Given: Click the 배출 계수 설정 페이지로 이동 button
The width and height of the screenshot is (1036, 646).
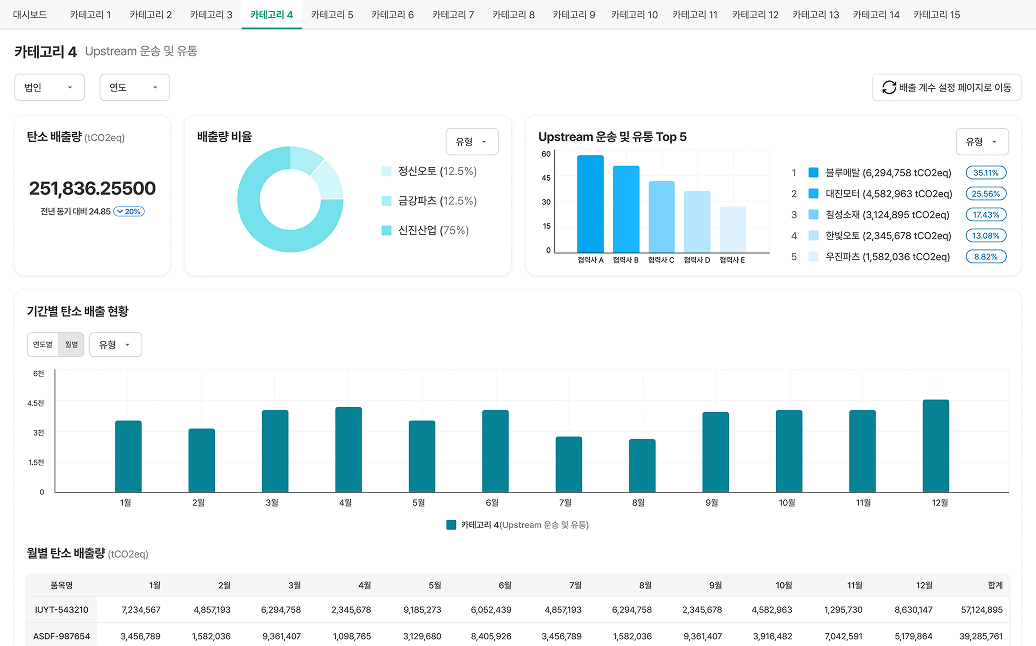Looking at the screenshot, I should tap(946, 87).
